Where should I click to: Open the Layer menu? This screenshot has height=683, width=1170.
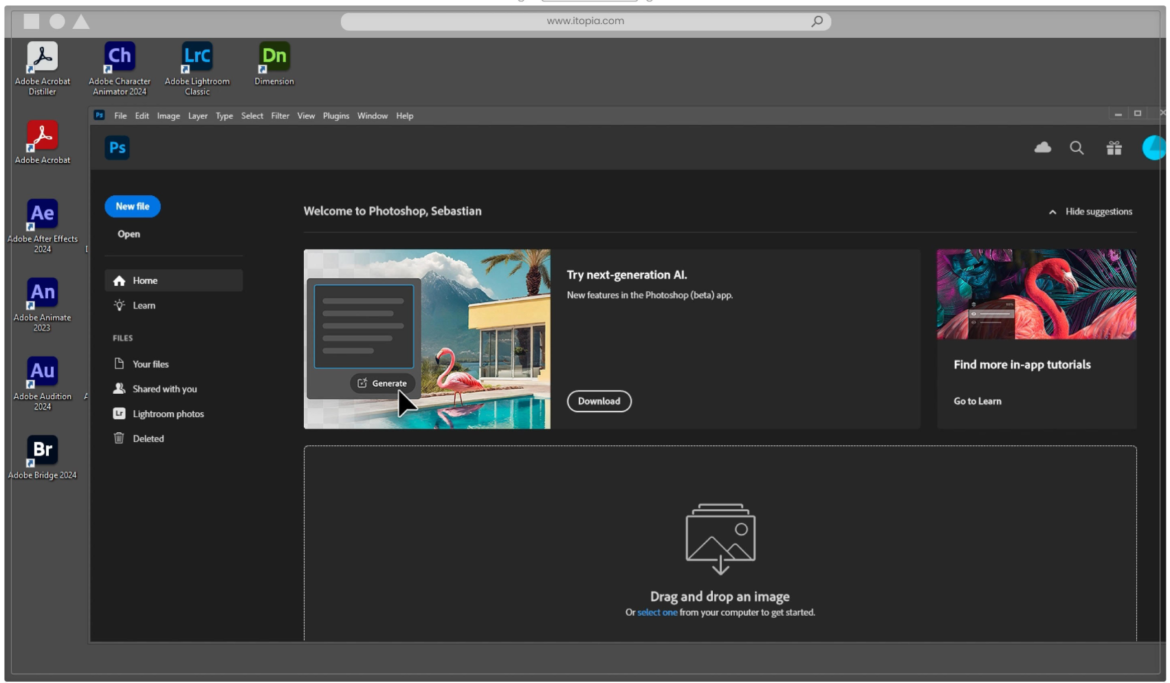[x=198, y=116]
